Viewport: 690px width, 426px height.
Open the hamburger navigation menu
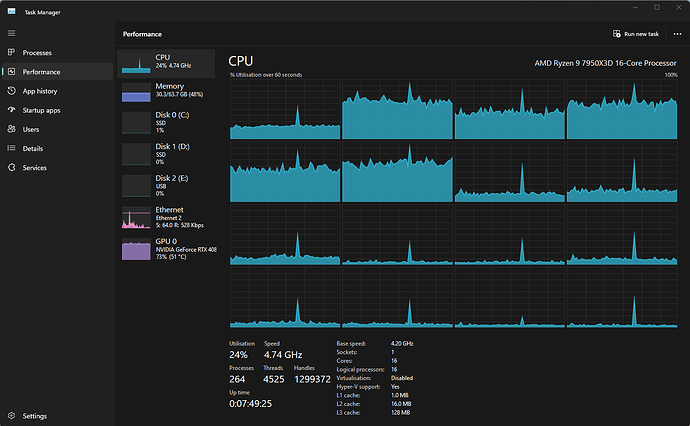click(11, 33)
